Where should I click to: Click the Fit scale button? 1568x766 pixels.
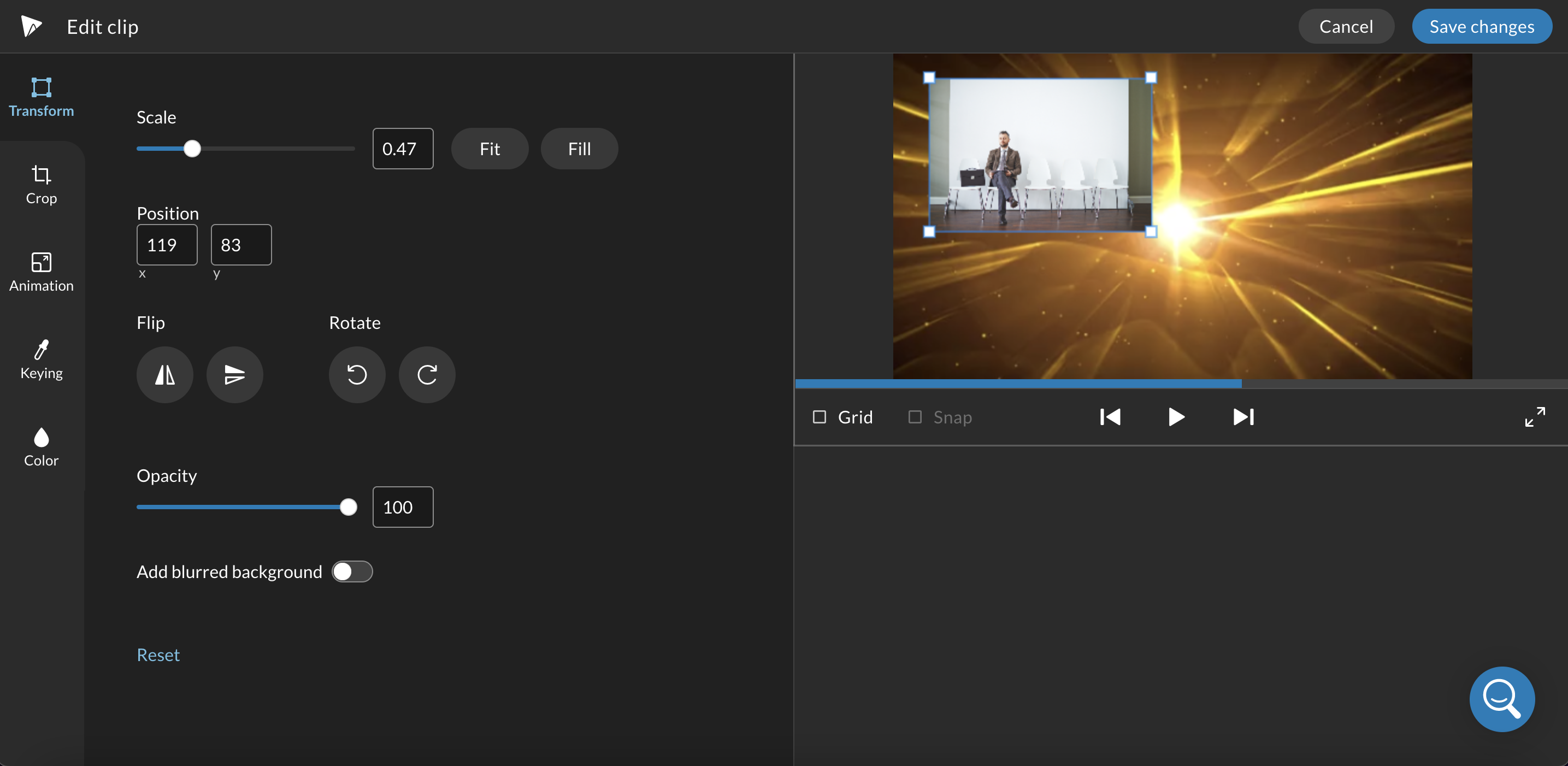[x=490, y=148]
